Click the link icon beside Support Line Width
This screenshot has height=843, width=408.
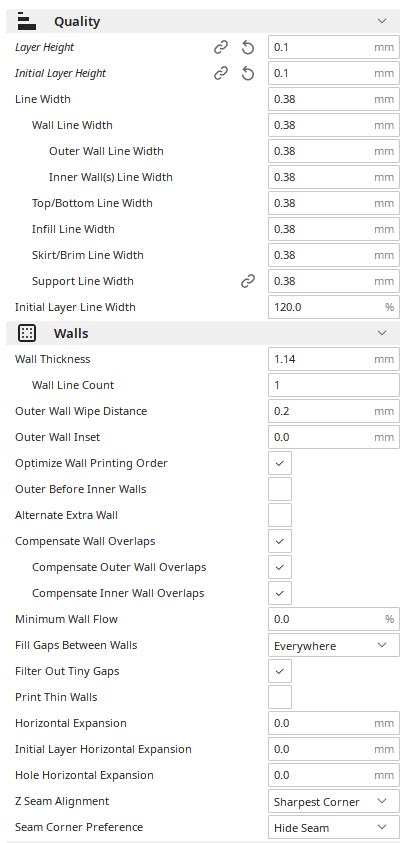tap(247, 281)
